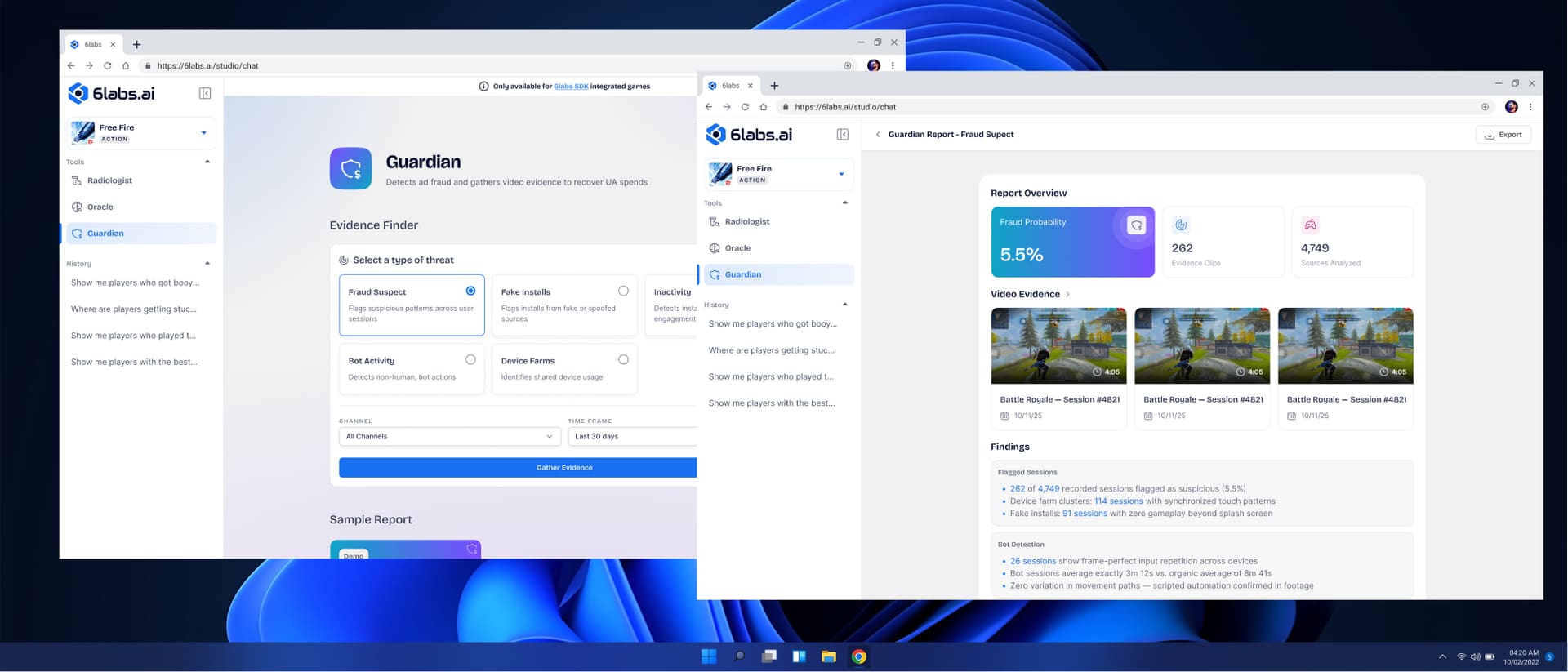Viewport: 1568px width, 672px height.
Task: Go back from the Guardian Report header
Action: click(878, 135)
